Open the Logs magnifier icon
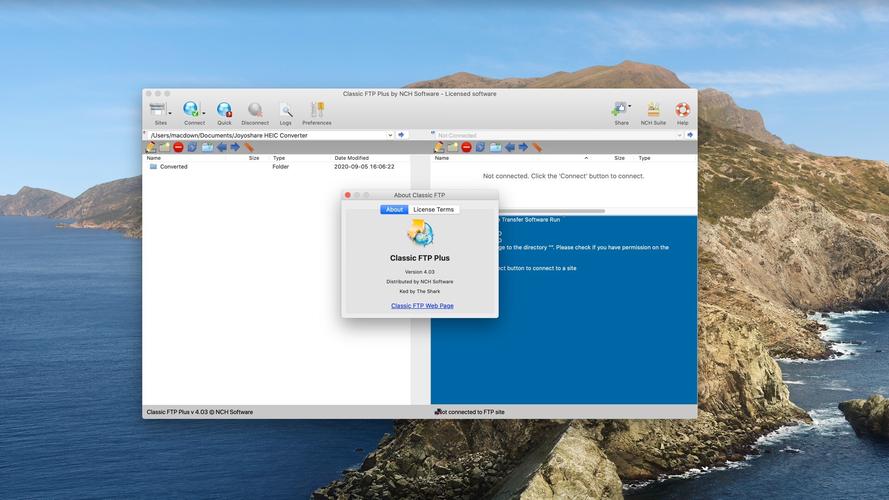 click(x=286, y=110)
